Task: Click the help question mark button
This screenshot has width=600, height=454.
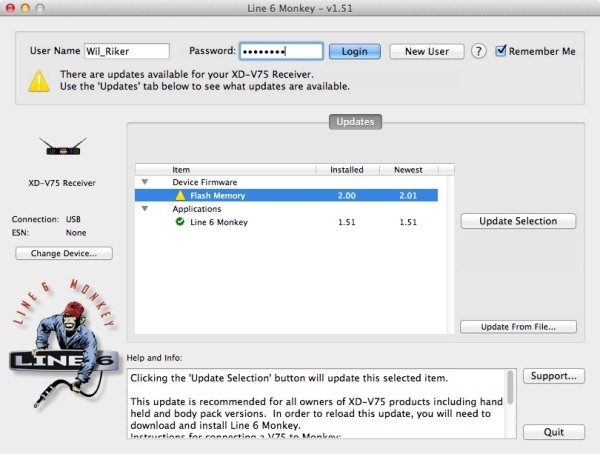Action: tap(478, 51)
